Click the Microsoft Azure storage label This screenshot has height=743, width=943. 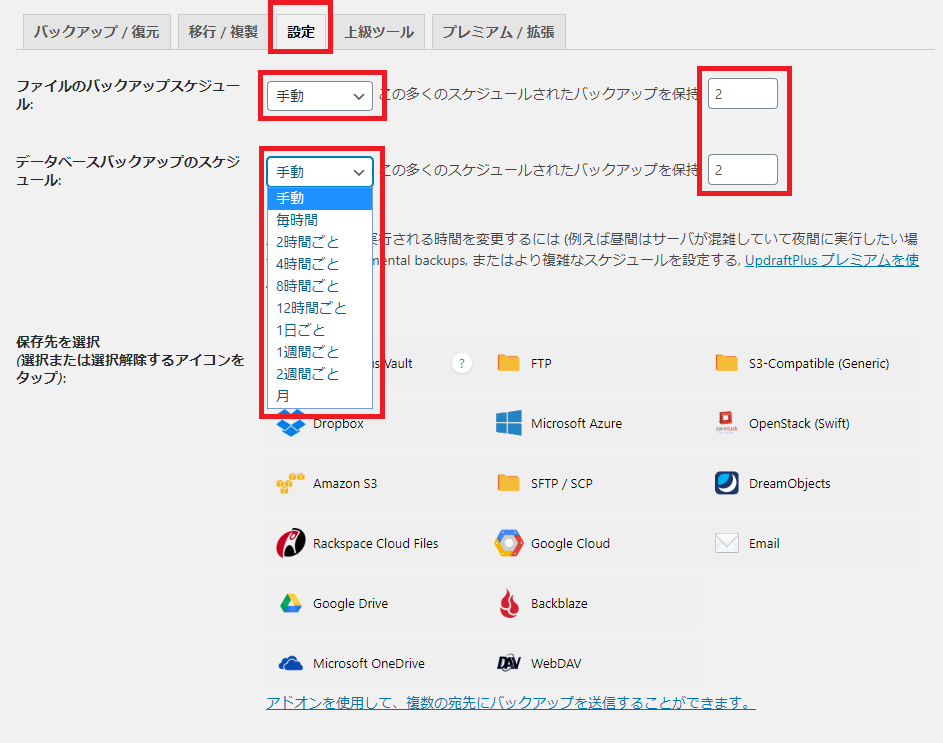576,424
